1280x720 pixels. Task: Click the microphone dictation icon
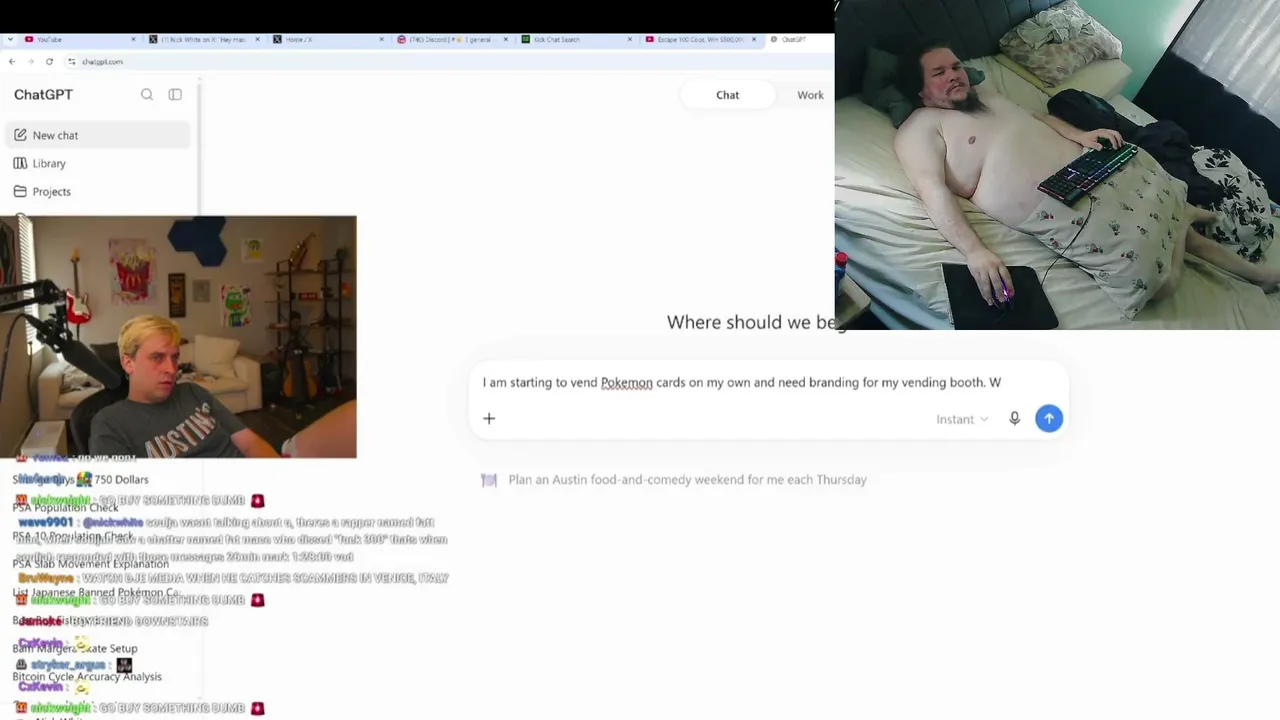(x=1014, y=418)
